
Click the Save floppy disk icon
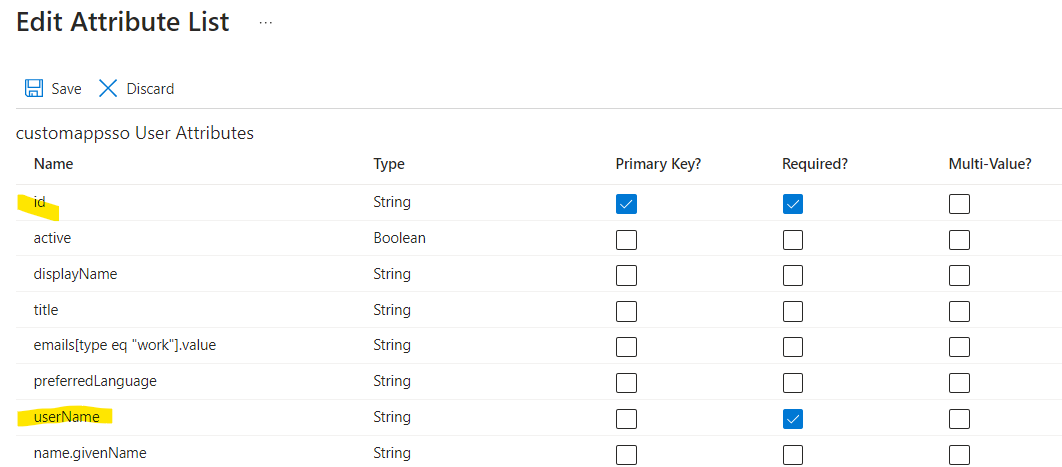(x=34, y=89)
